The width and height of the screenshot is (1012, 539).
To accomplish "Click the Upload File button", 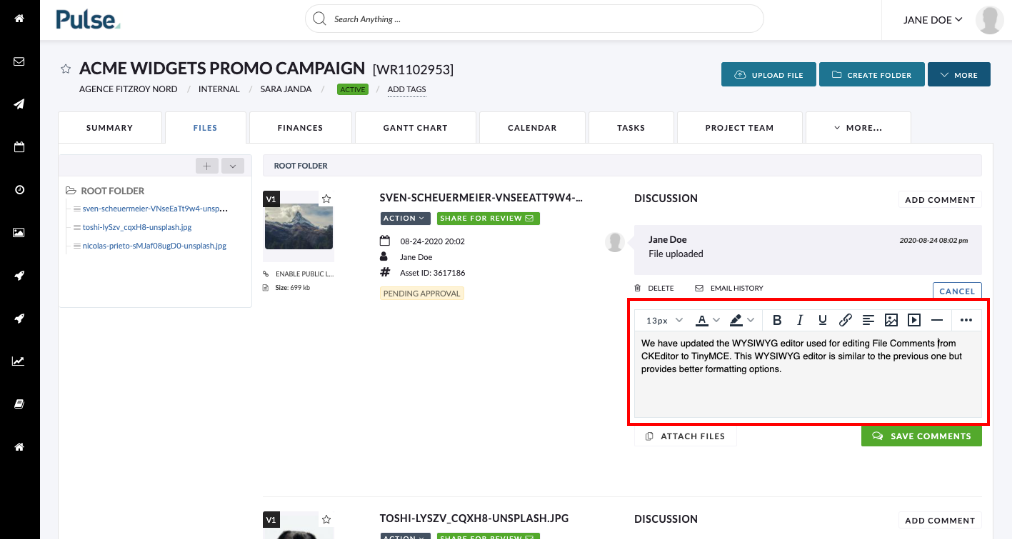I will click(x=769, y=75).
